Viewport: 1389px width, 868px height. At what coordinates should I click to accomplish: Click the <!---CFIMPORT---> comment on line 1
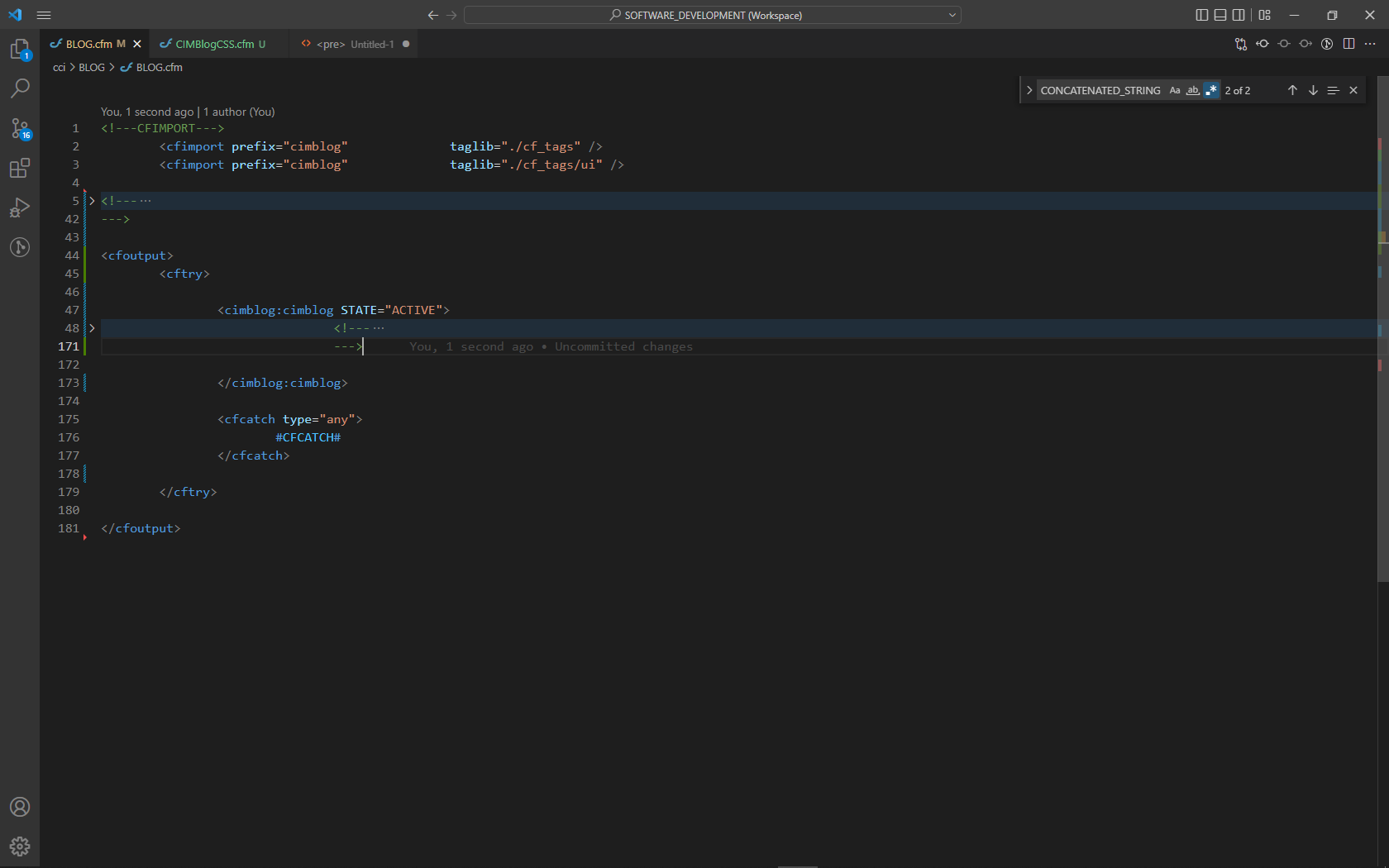(163, 128)
